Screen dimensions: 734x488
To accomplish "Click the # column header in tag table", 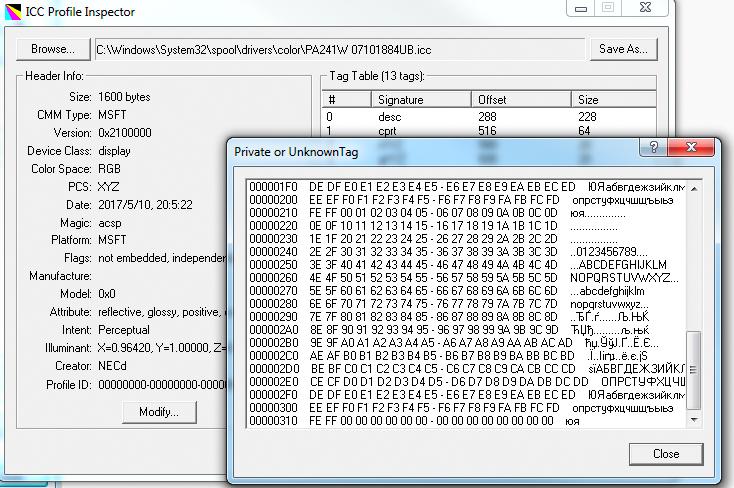I will [346, 100].
